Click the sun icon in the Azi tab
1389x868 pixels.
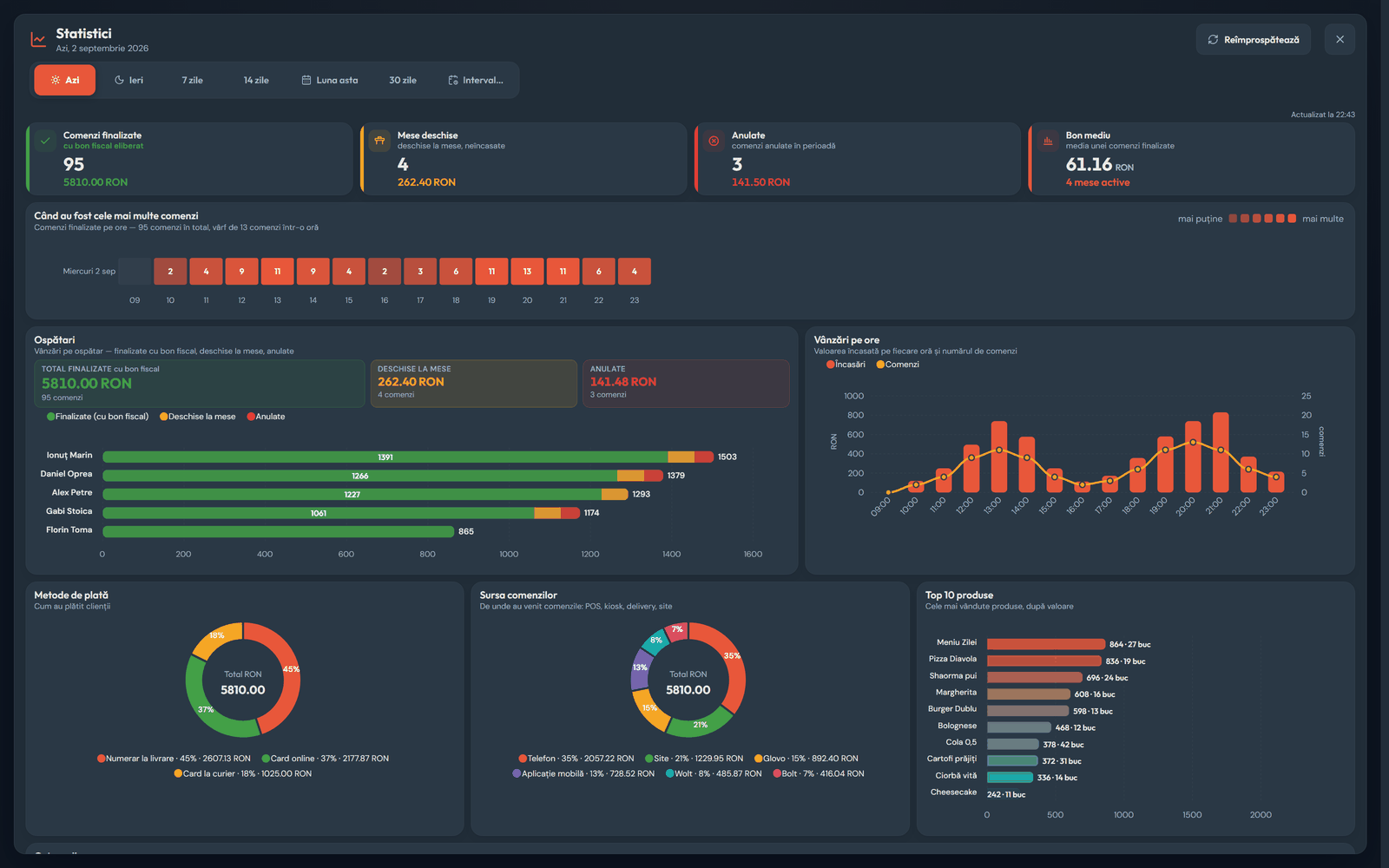click(56, 80)
